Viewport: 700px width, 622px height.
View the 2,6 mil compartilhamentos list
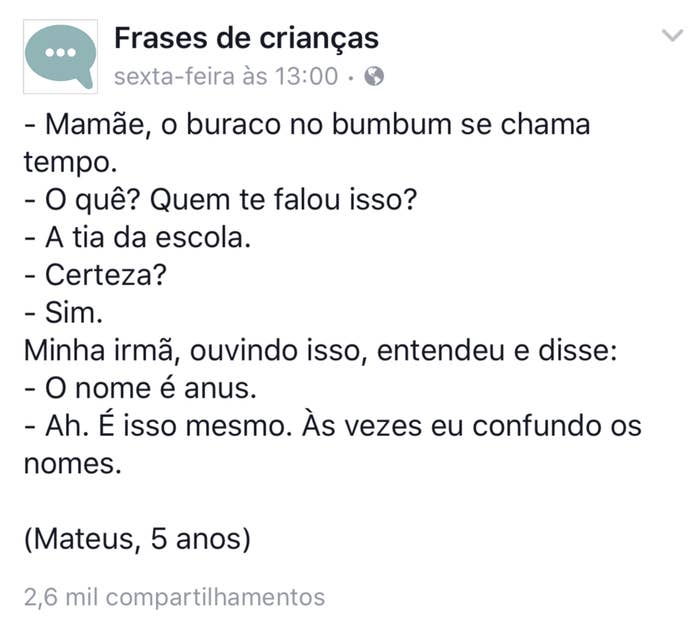click(x=175, y=597)
